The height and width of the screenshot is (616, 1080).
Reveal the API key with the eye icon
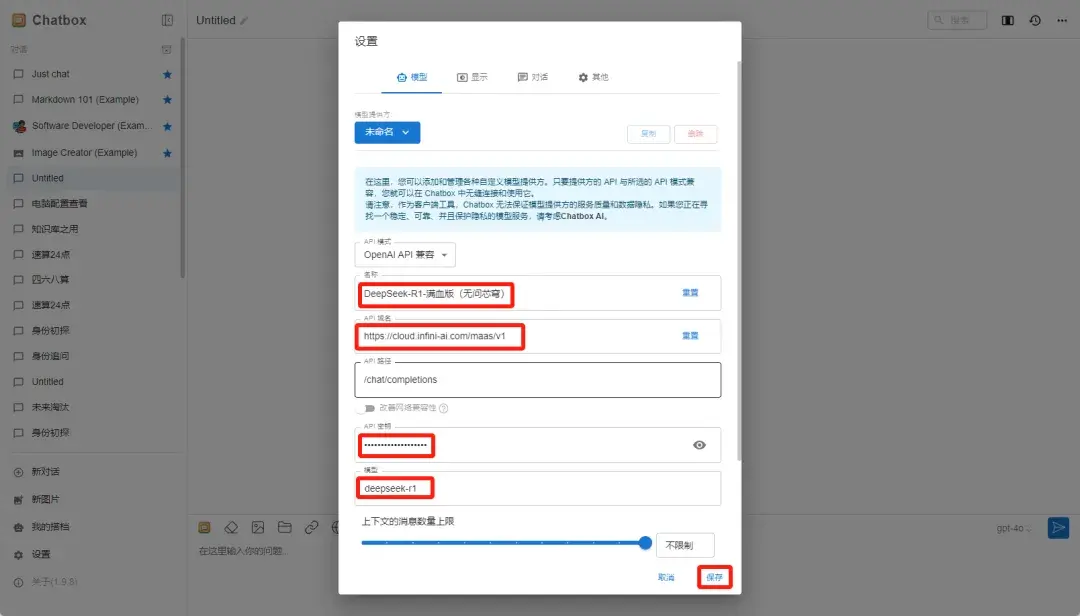tap(699, 445)
